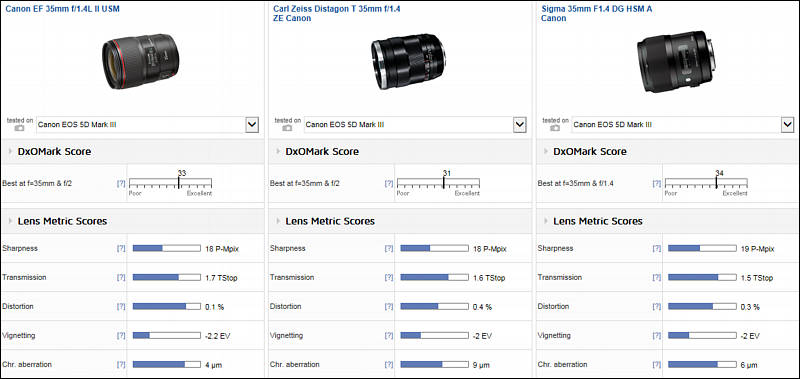Image resolution: width=800 pixels, height=379 pixels.
Task: Click the Sigma DxOMark score scale showing 34
Action: point(706,183)
